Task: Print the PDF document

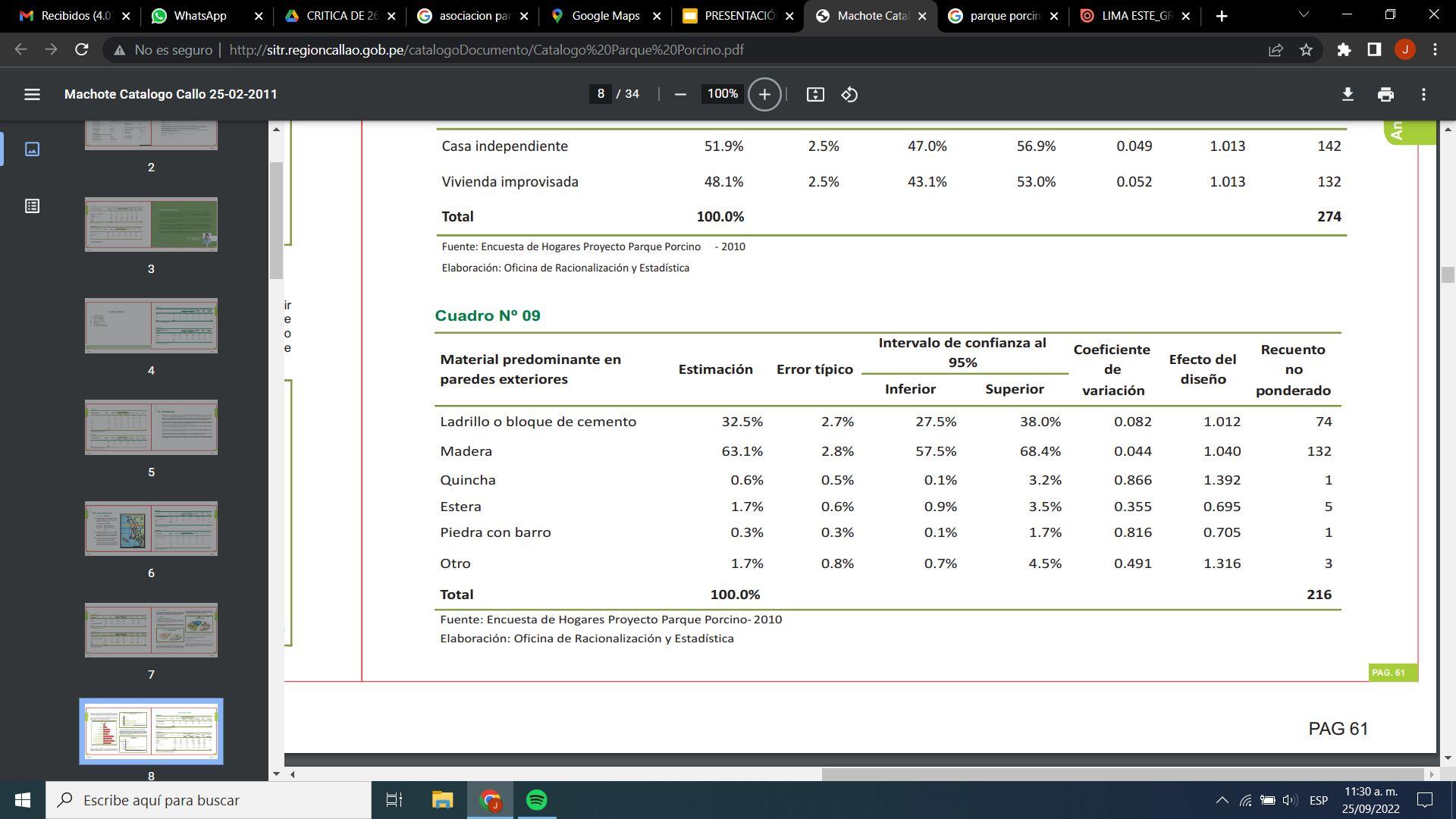Action: click(1385, 94)
